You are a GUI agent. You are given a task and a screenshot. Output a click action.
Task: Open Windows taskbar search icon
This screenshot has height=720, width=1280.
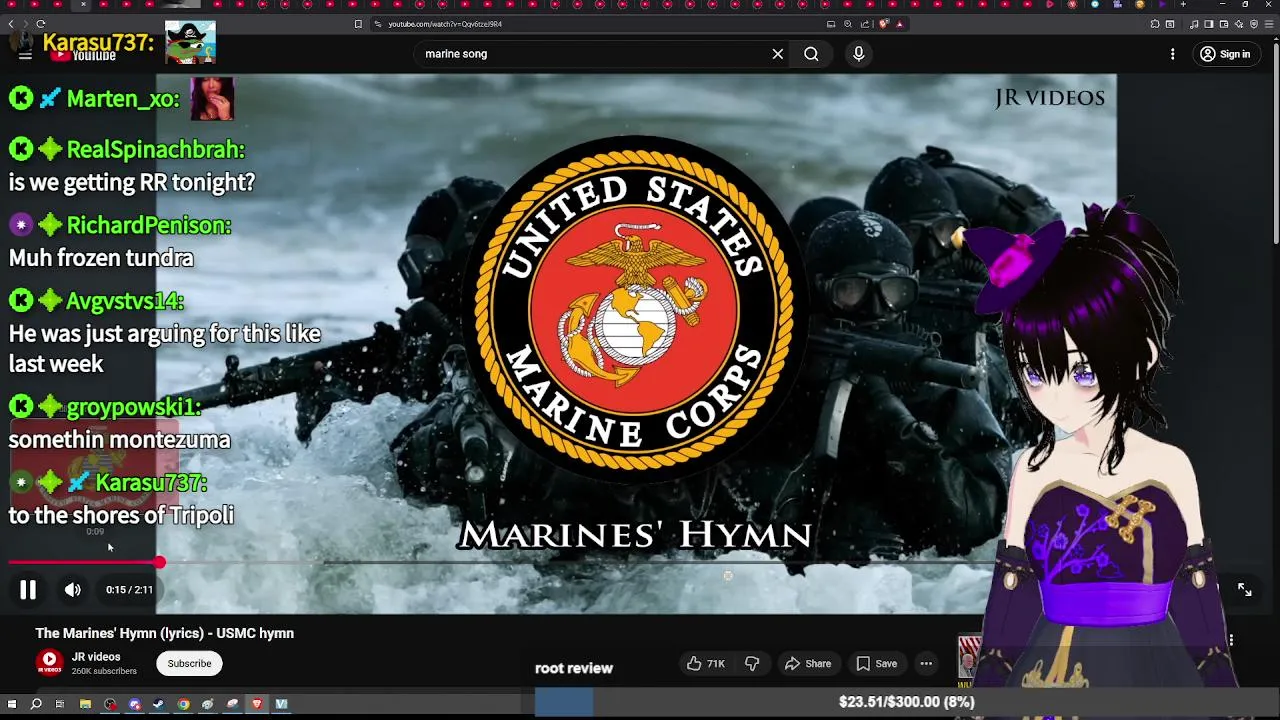coord(36,704)
